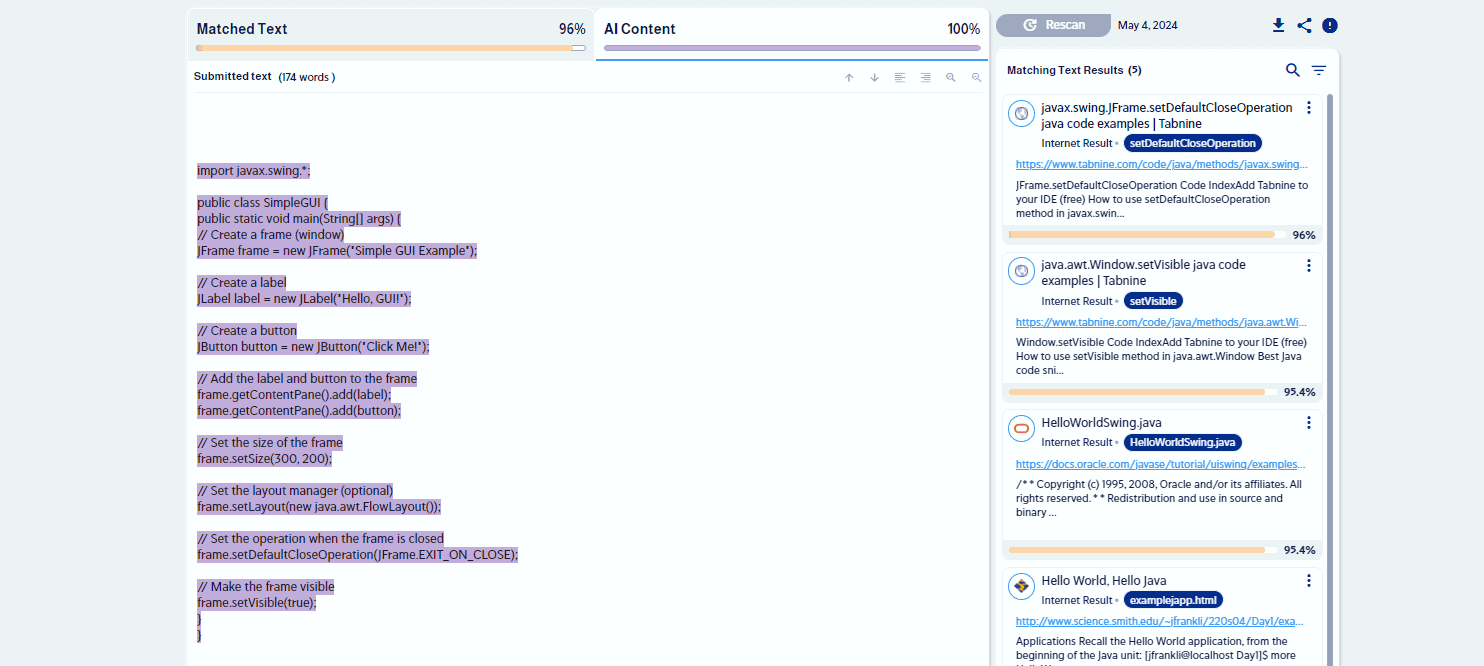Download the scan report
The image size is (1484, 666).
tap(1278, 26)
